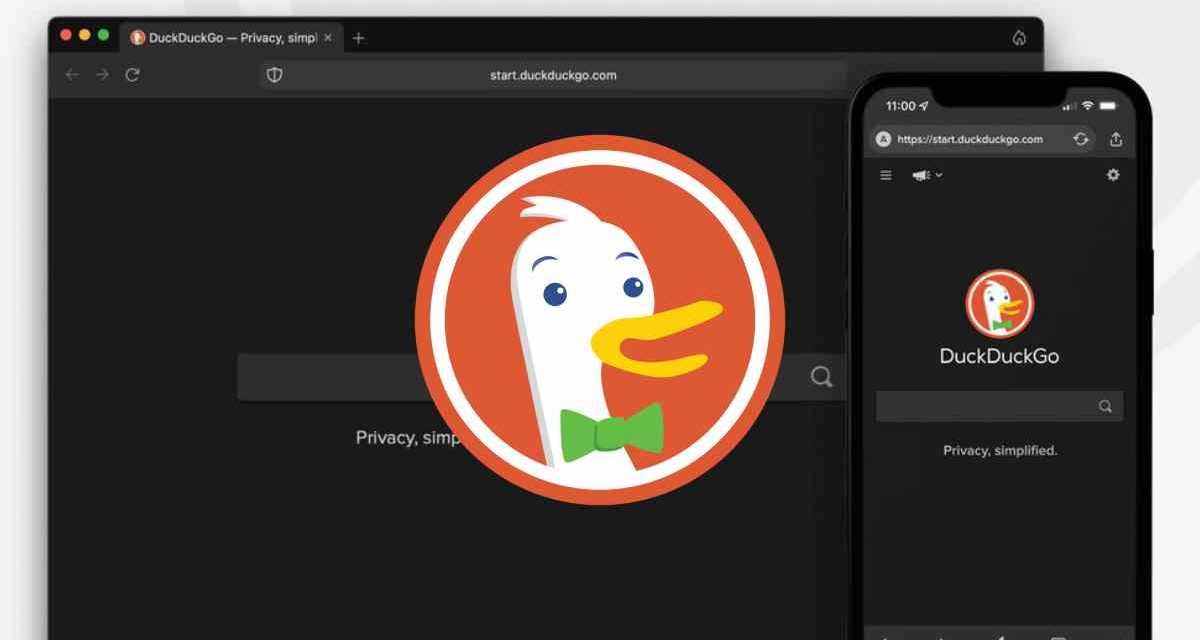Click the red close window button

[66, 34]
